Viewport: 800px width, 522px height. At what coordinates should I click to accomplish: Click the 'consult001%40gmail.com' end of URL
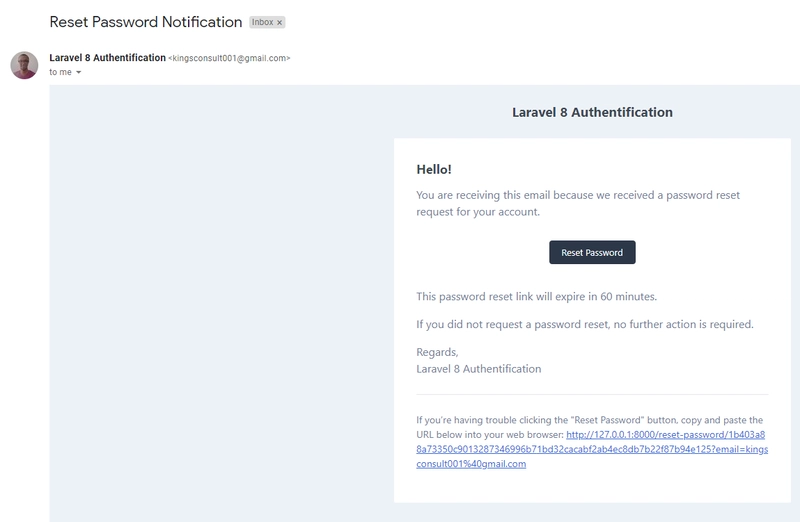[471, 464]
